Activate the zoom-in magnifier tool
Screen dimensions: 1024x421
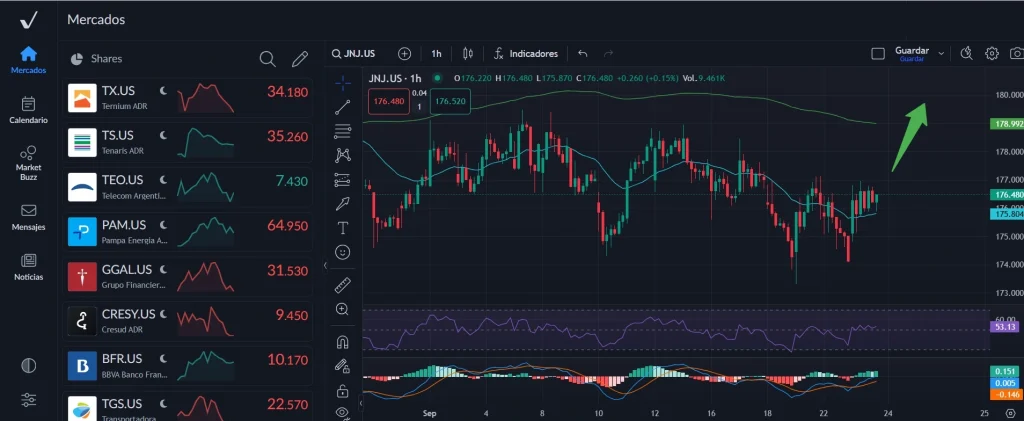click(343, 310)
